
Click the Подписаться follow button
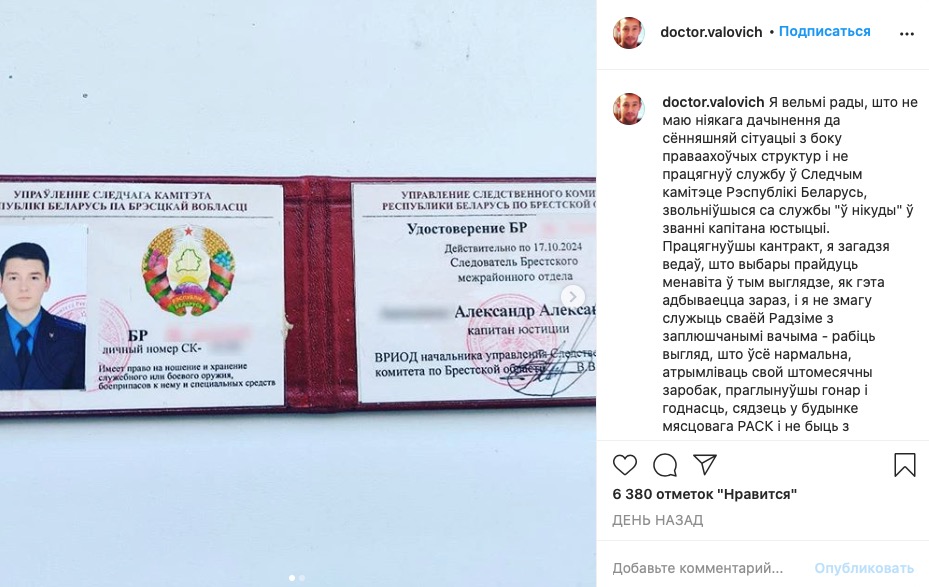point(824,31)
